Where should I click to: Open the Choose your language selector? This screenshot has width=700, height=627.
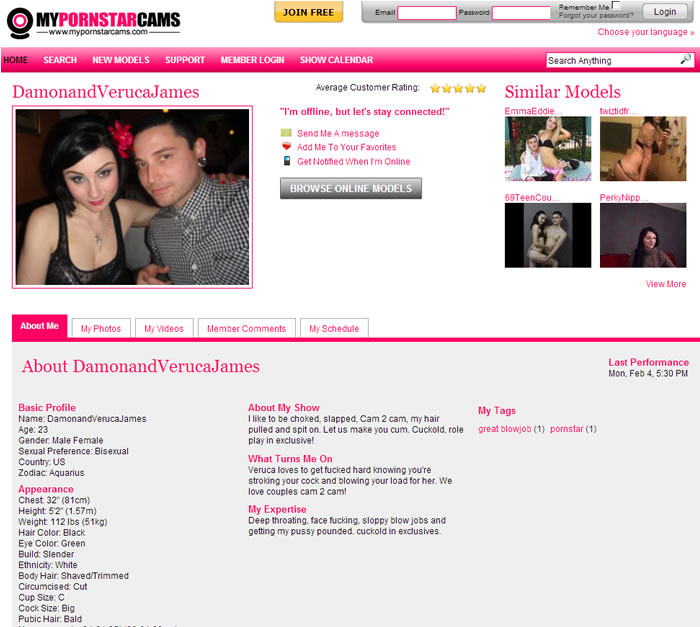645,32
